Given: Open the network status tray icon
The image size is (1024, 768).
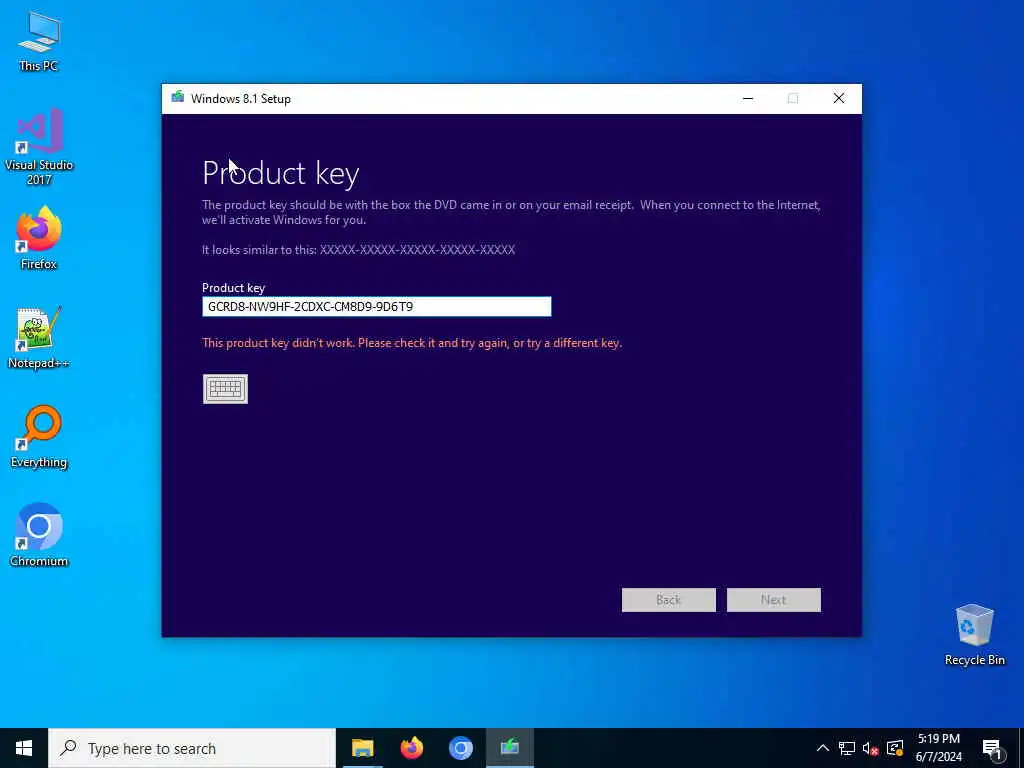Looking at the screenshot, I should coord(847,748).
